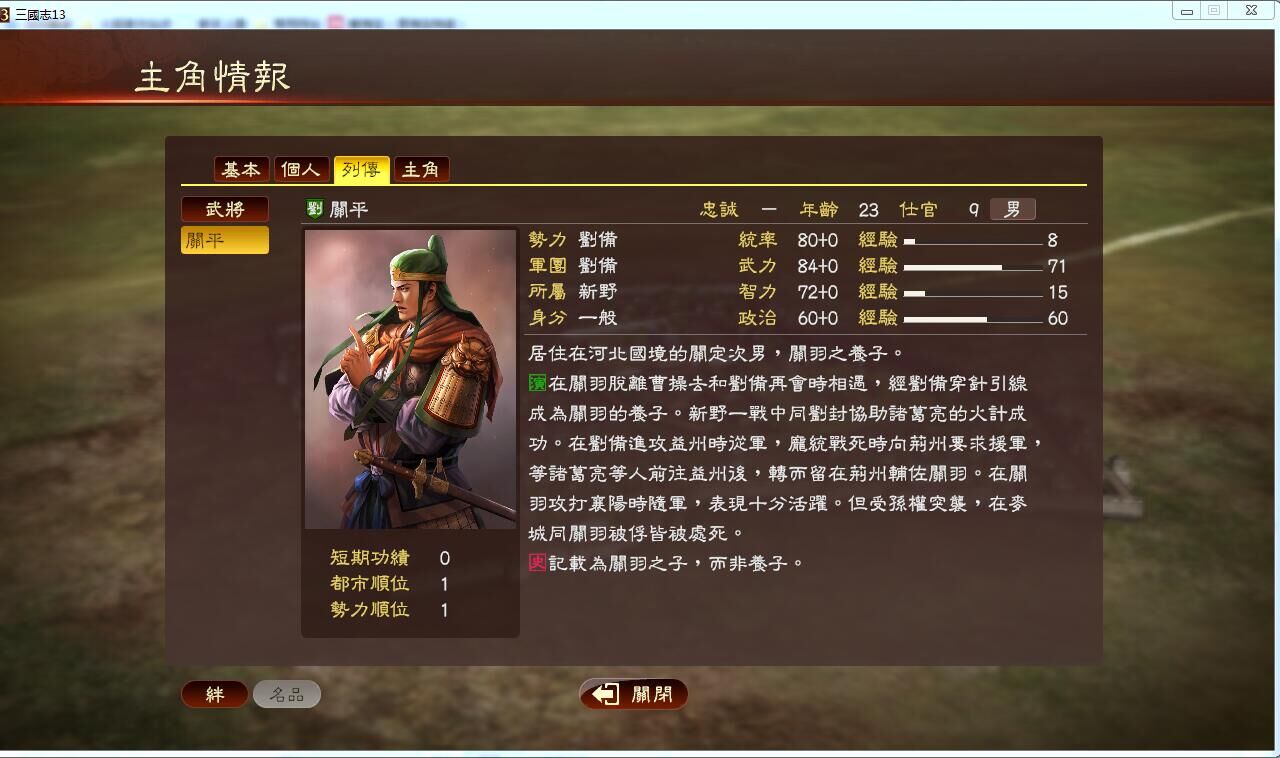Click the 統率 experience progress bar

click(x=973, y=241)
